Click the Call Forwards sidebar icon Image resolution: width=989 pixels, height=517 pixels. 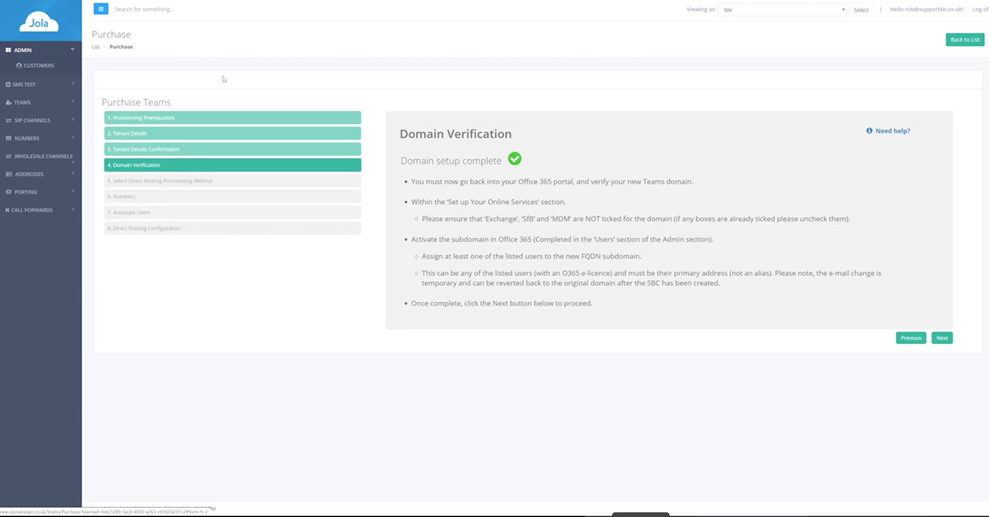pos(7,210)
